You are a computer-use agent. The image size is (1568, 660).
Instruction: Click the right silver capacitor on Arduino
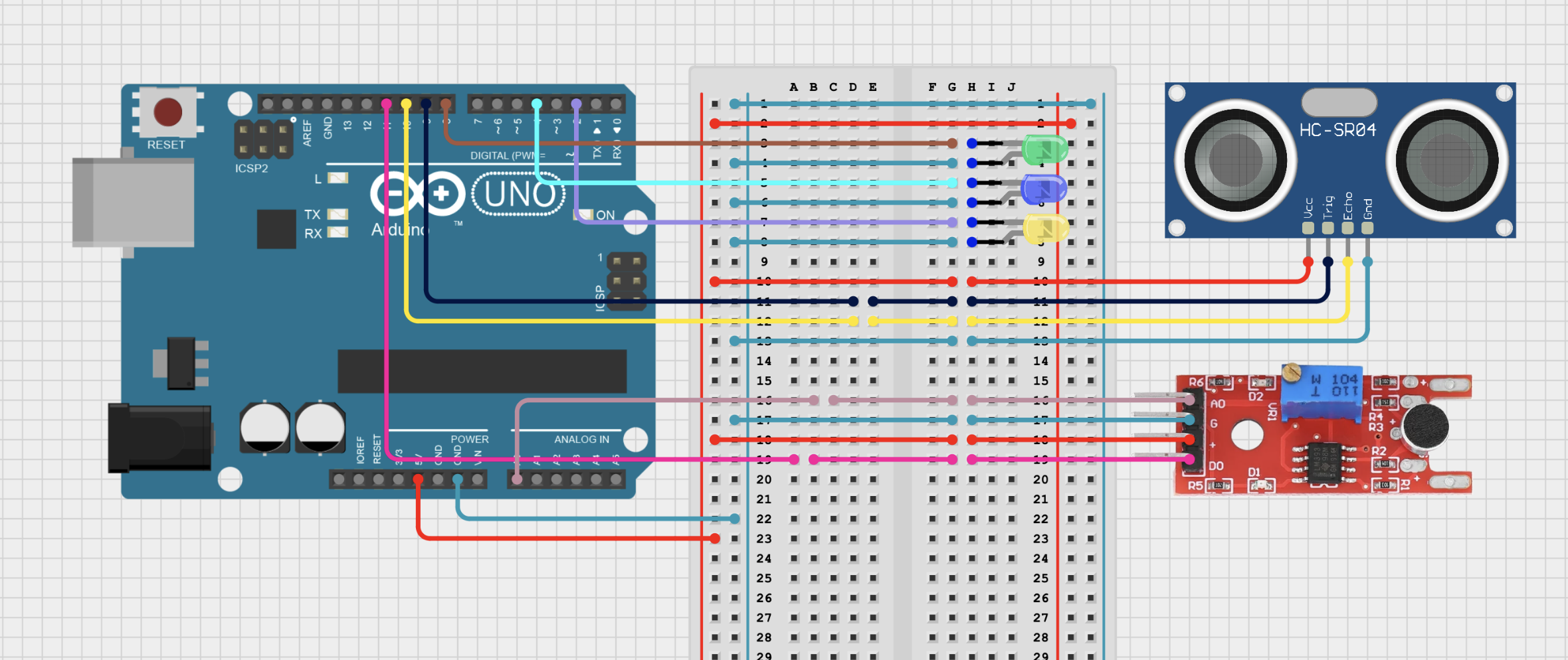320,427
